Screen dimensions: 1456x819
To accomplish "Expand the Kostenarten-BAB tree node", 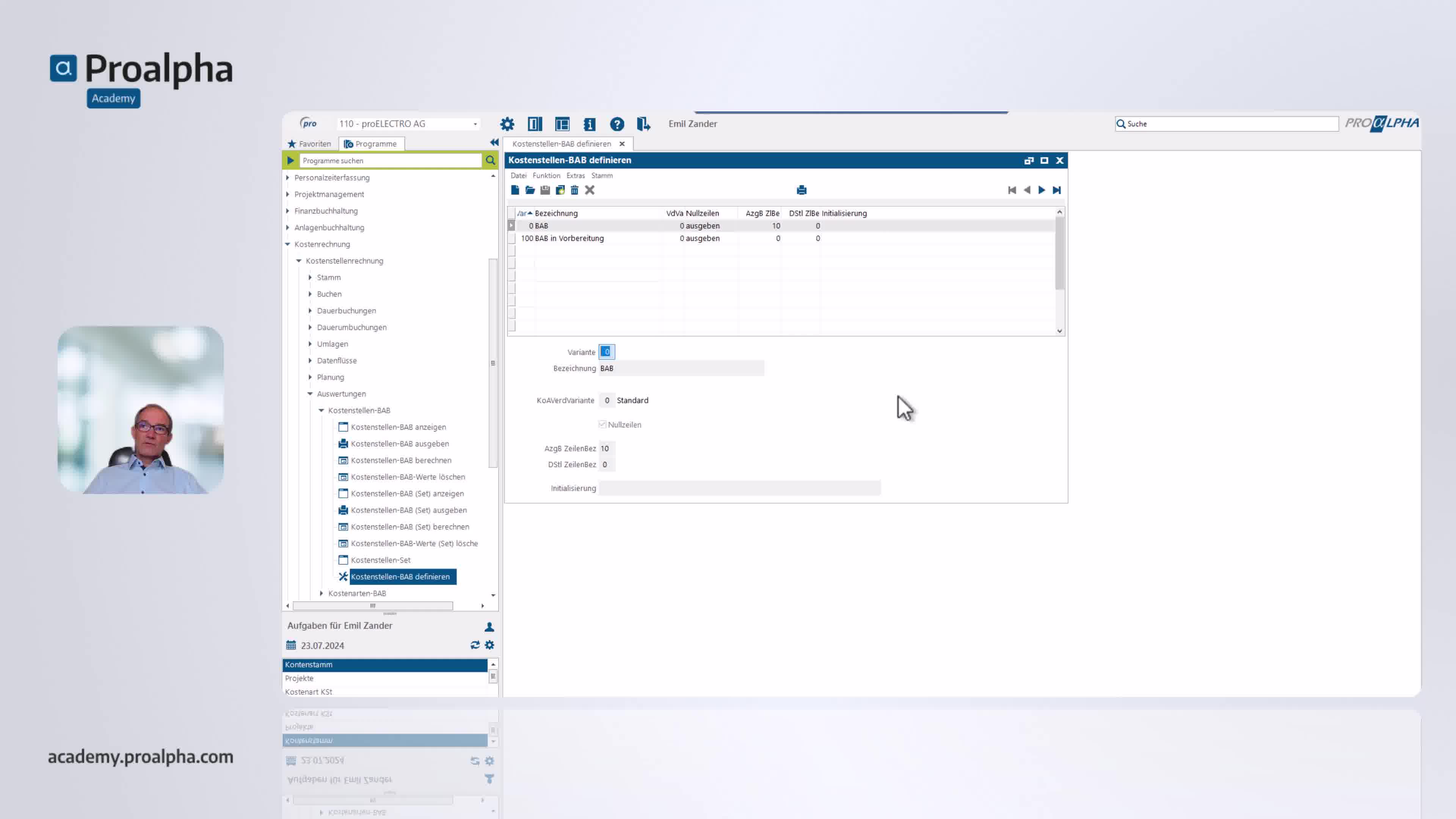I will point(322,593).
